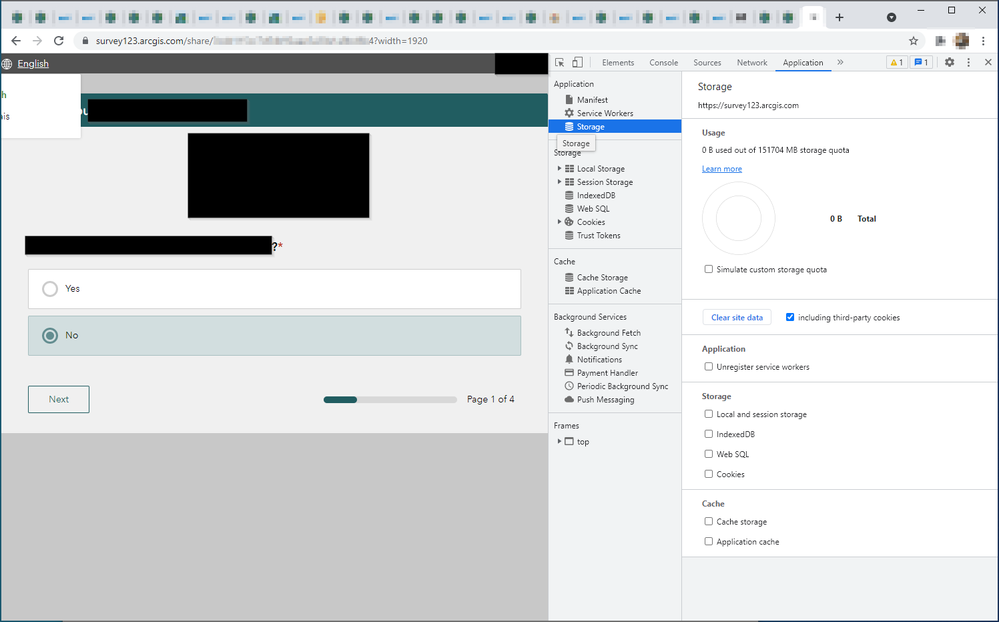
Task: Open Notifications background service
Action: pyautogui.click(x=599, y=360)
